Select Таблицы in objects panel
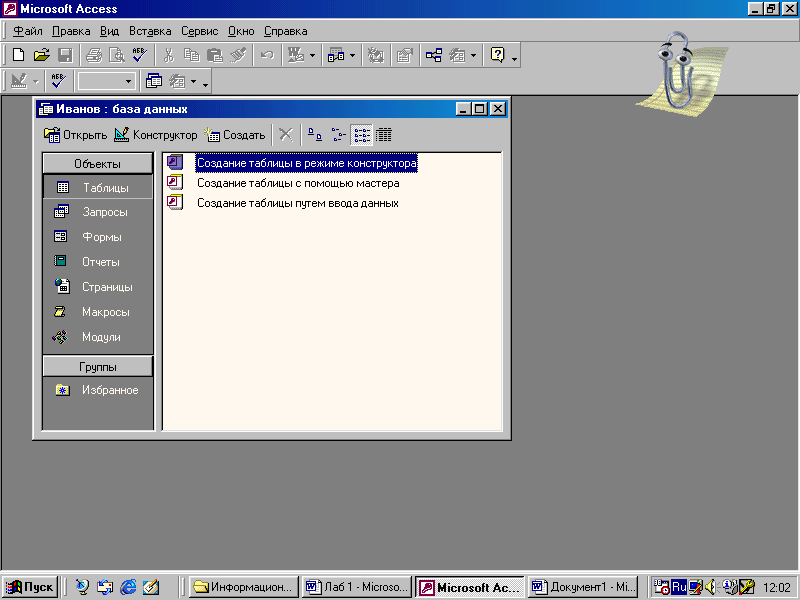Image resolution: width=800 pixels, height=600 pixels. click(97, 187)
